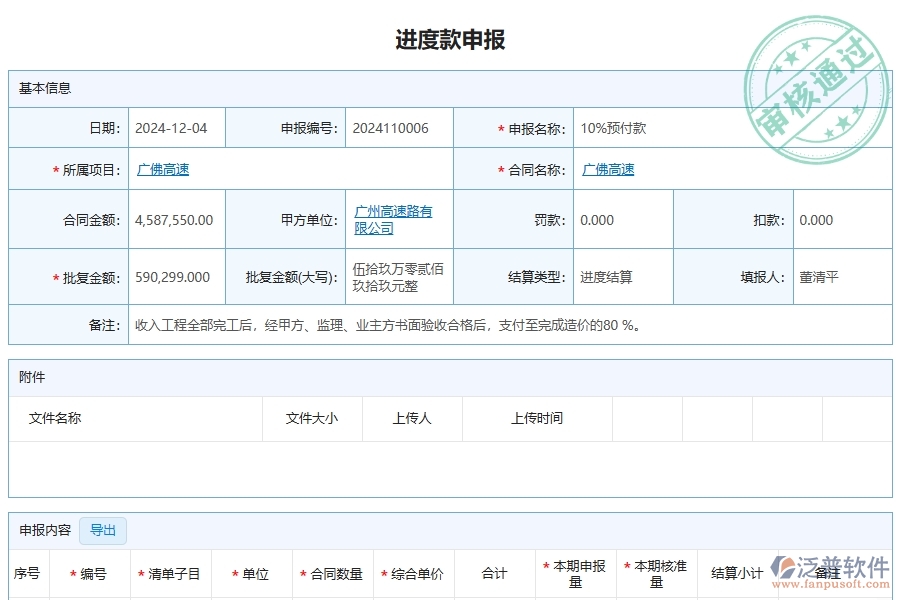The image size is (900, 600).
Task: Click the 导出 export button
Action: [x=101, y=530]
